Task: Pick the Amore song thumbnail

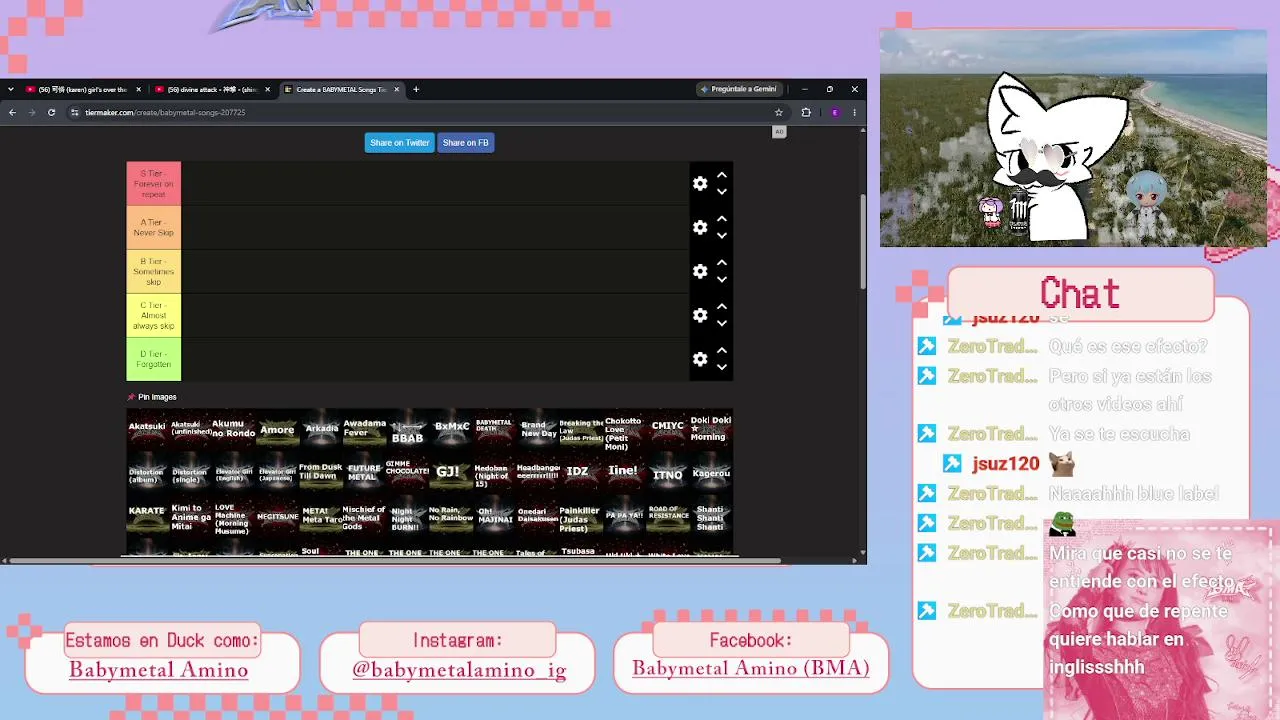Action: coord(277,430)
